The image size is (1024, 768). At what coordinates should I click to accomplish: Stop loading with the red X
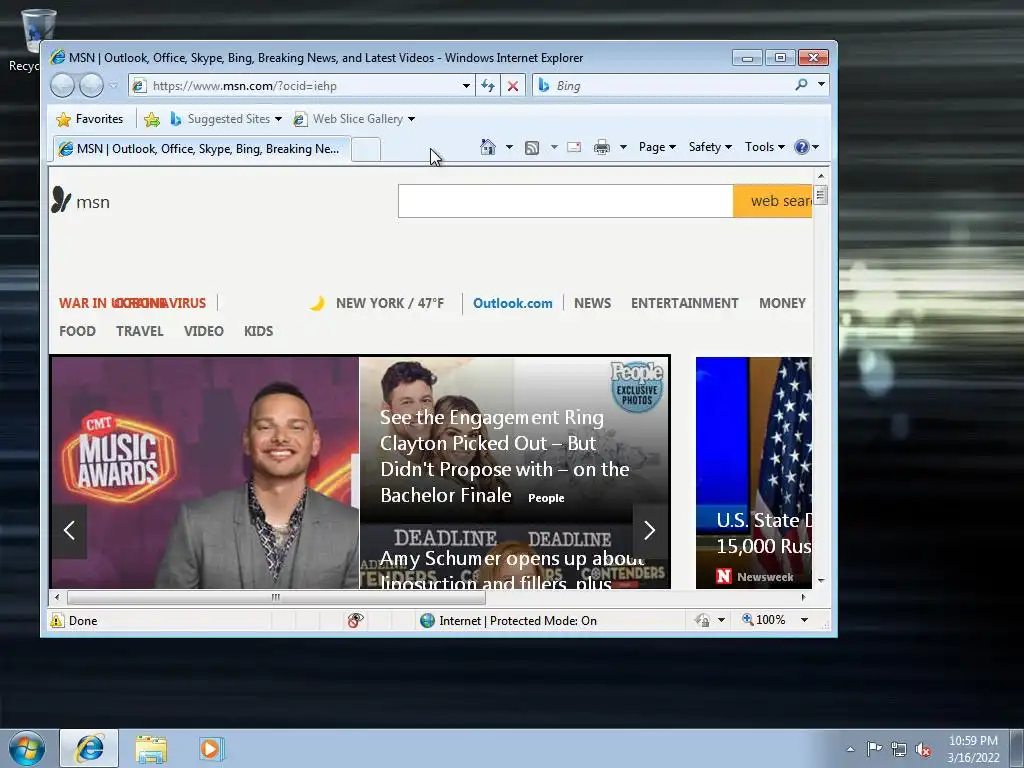pyautogui.click(x=513, y=86)
